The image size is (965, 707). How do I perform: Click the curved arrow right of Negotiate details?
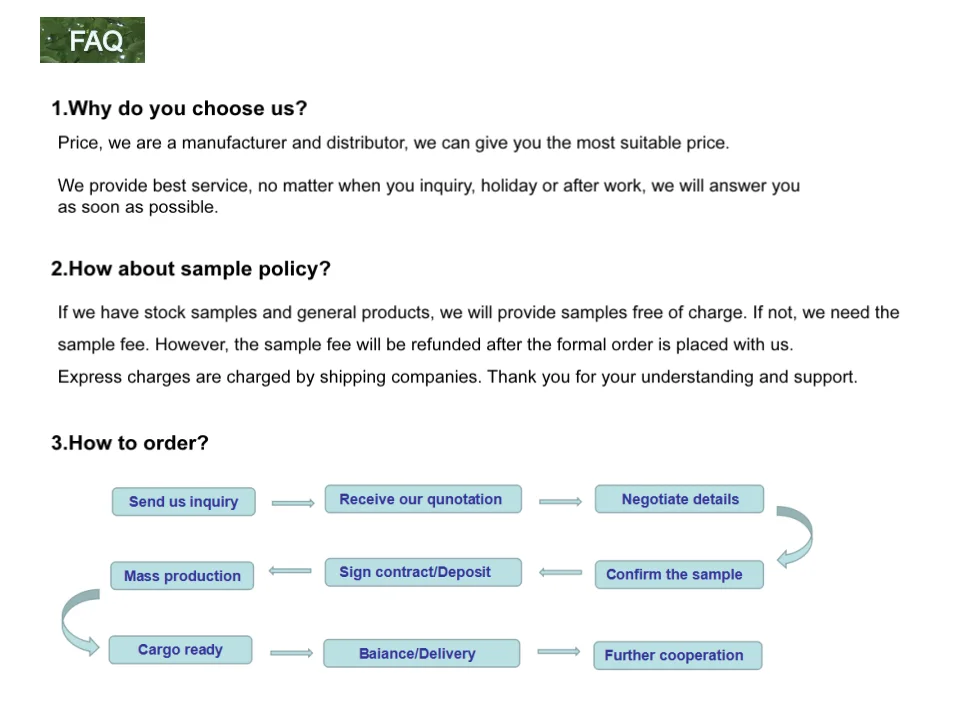pos(796,536)
